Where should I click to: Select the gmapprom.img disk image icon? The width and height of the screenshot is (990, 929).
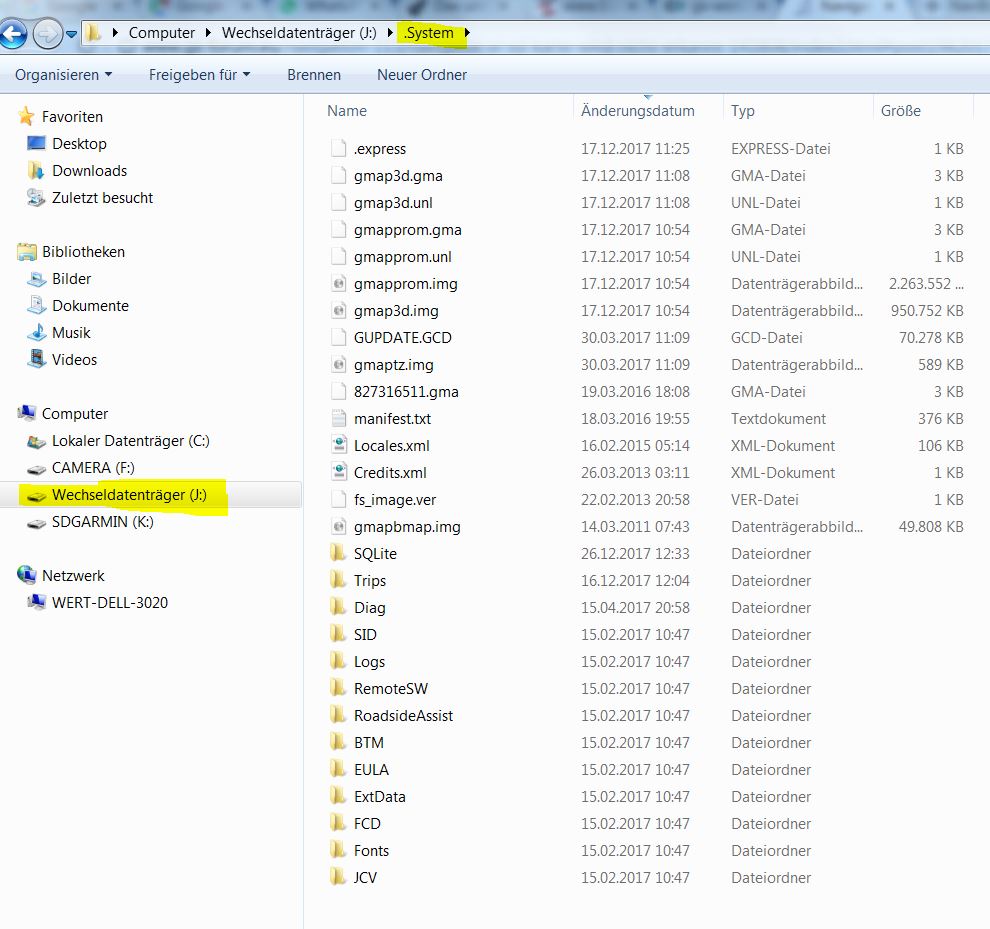click(x=338, y=284)
